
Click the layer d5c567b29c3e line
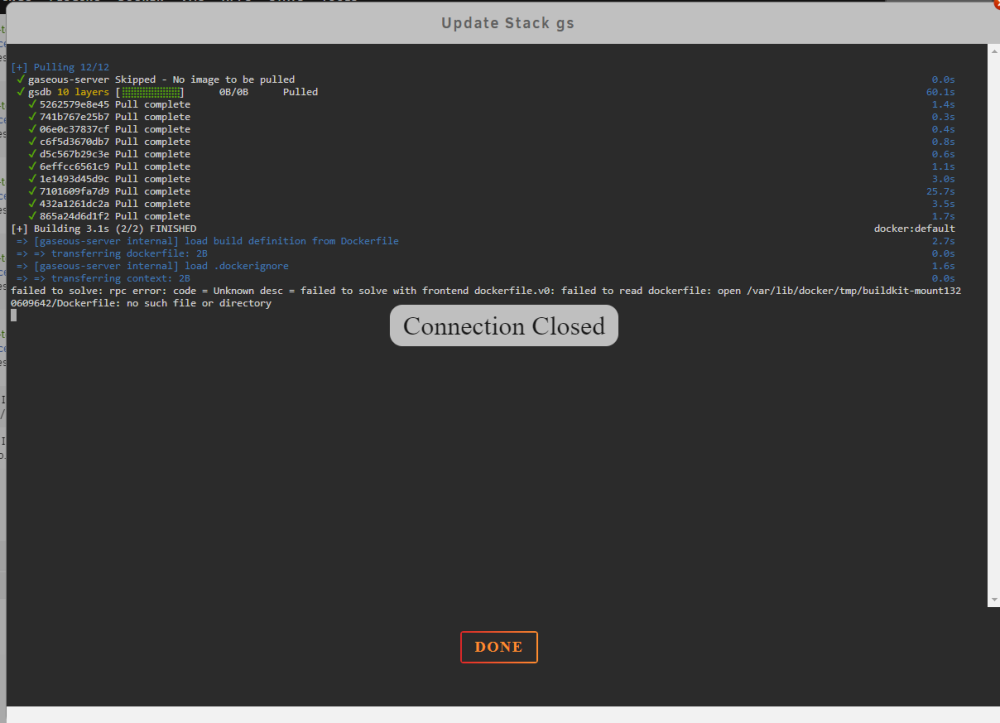click(109, 154)
